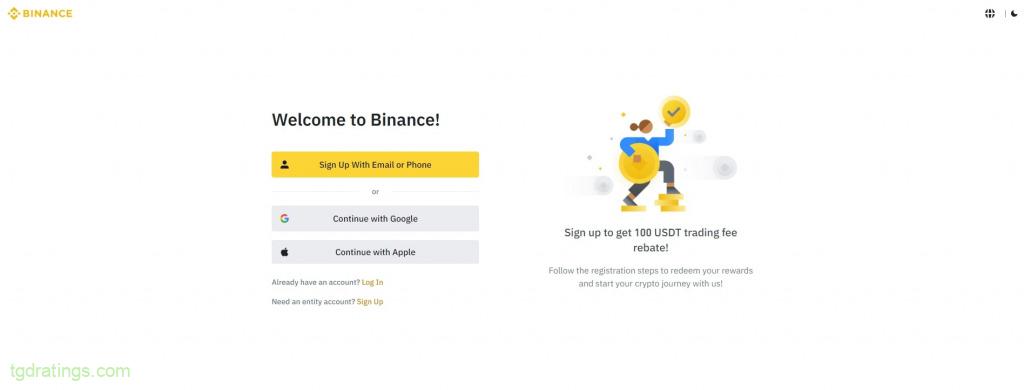This screenshot has height=390, width=1024.
Task: Continue with Google account
Action: point(375,218)
